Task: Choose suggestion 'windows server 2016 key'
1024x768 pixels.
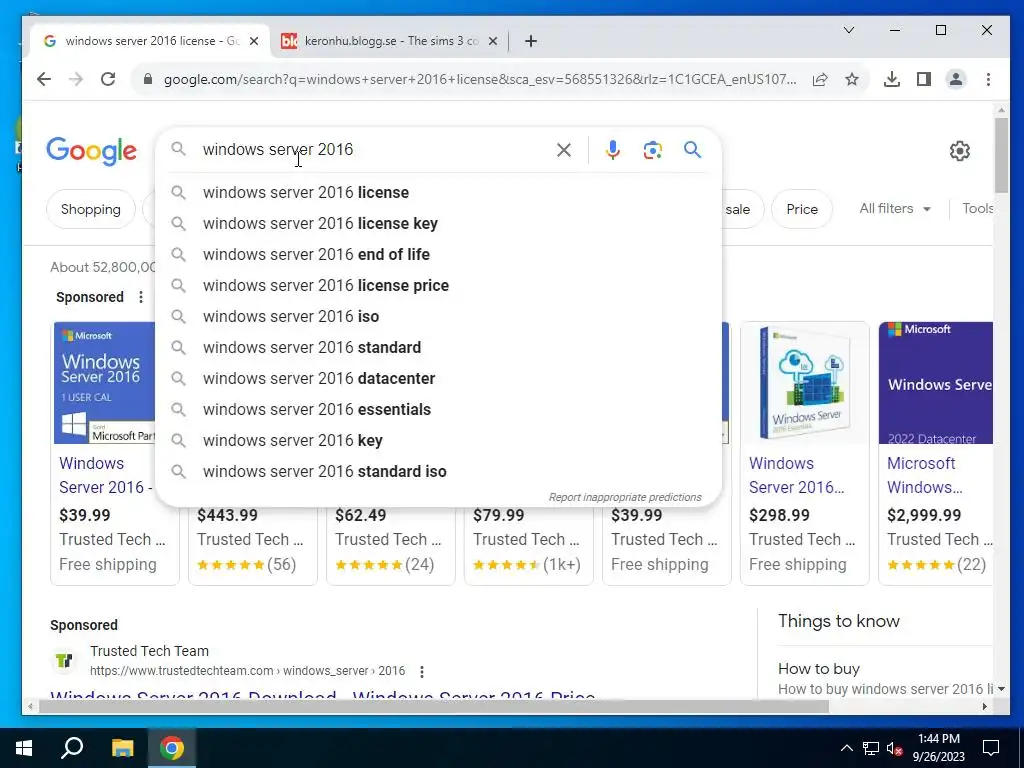Action: [x=438, y=441]
